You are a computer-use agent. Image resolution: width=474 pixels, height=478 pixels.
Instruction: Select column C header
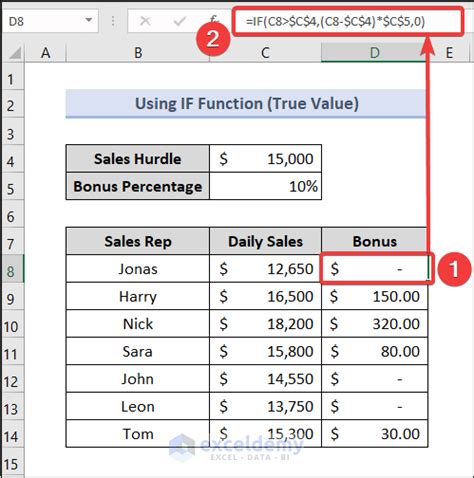[265, 53]
